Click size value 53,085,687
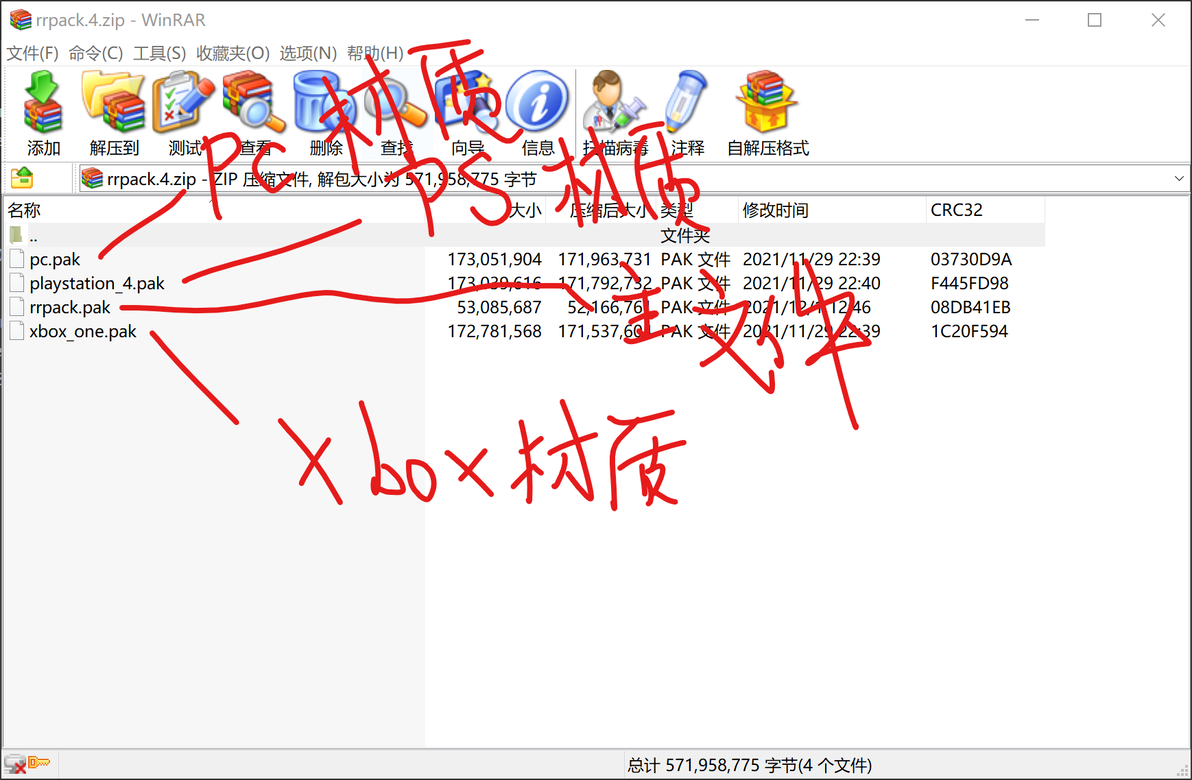 click(499, 308)
